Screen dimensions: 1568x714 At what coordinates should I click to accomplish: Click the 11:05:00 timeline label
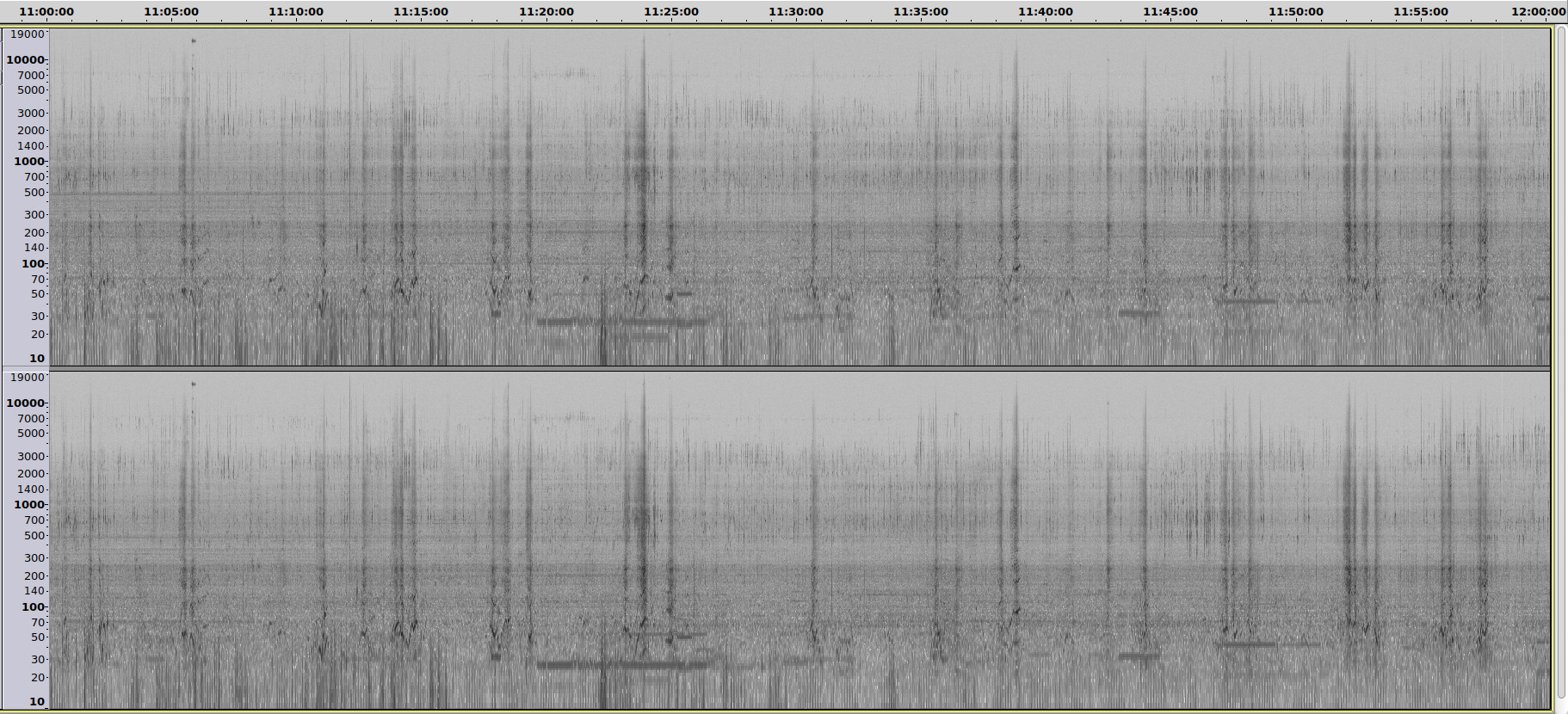click(x=171, y=12)
